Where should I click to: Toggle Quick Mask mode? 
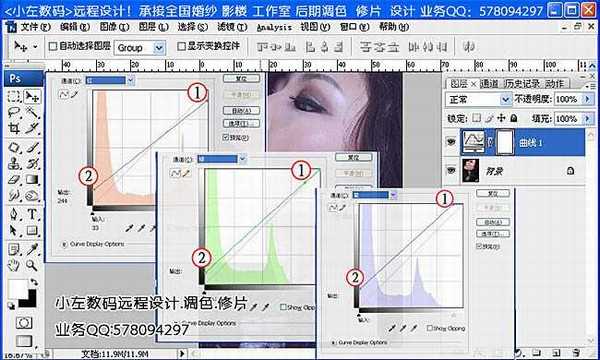pyautogui.click(x=24, y=323)
